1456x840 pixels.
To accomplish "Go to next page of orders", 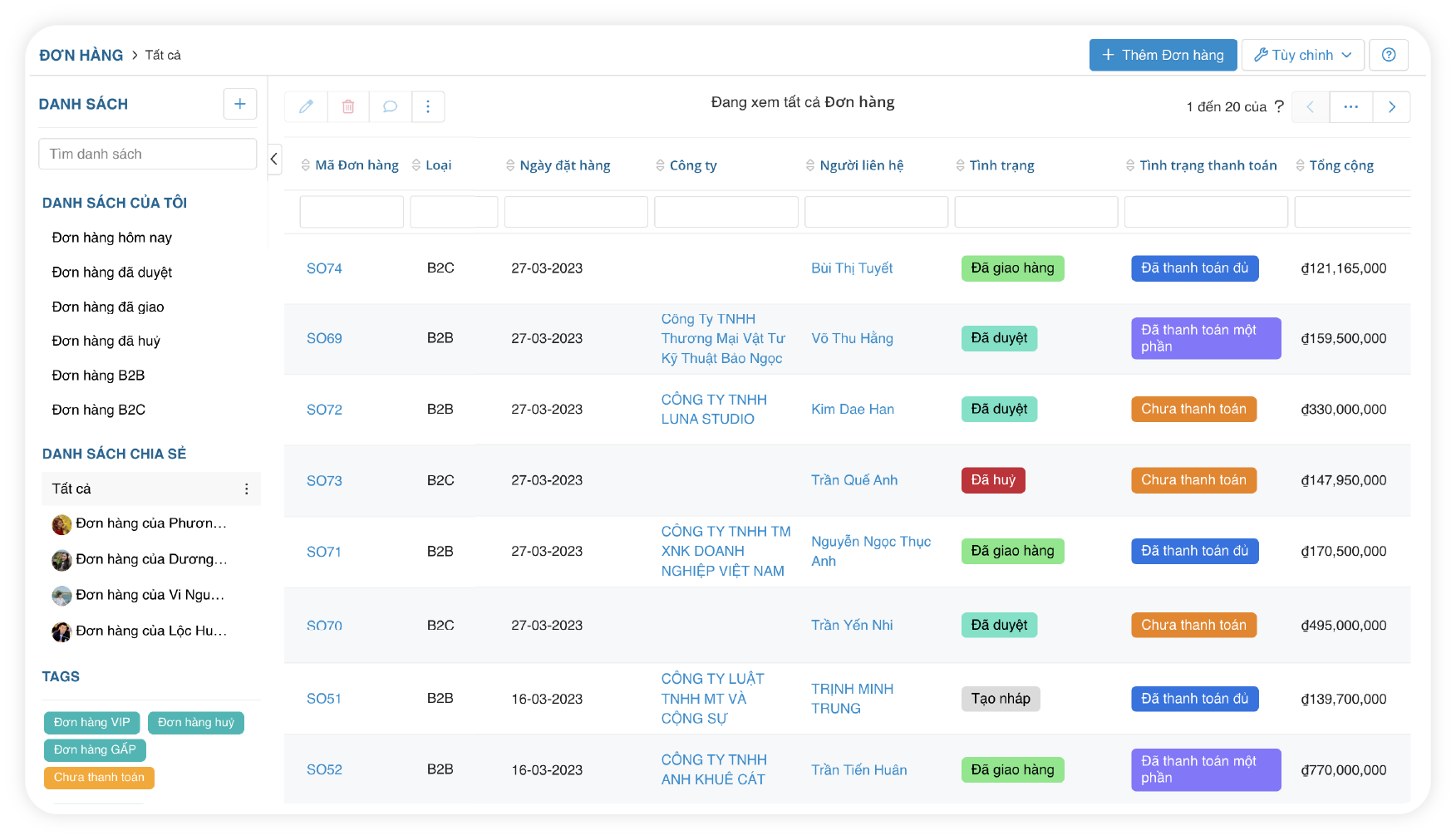I will (x=1391, y=107).
